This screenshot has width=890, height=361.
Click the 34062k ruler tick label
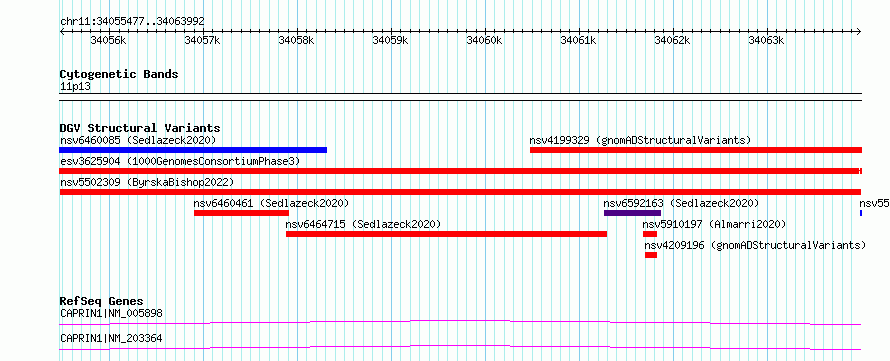coord(673,41)
